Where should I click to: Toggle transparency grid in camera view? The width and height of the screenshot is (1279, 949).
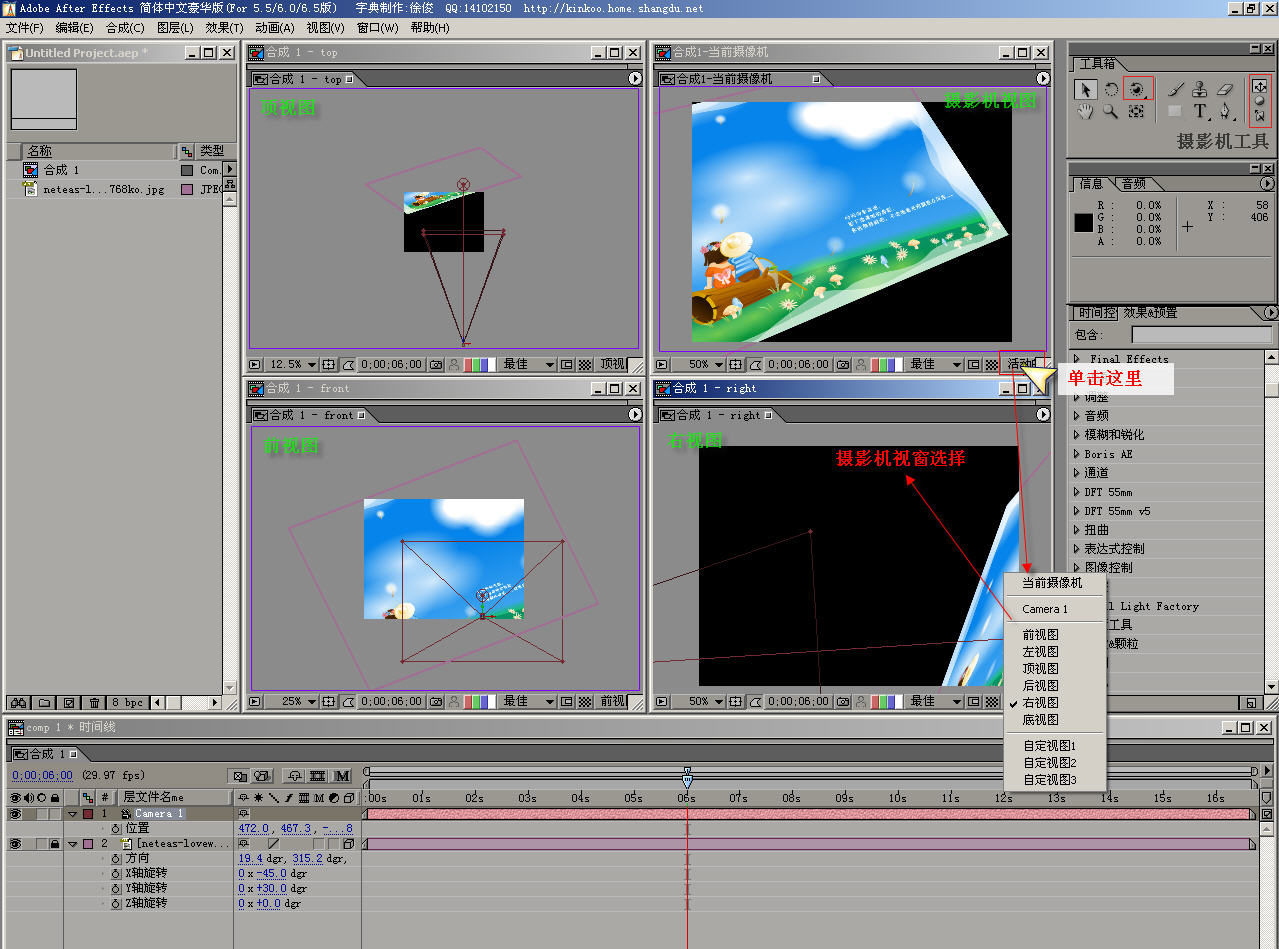pyautogui.click(x=991, y=365)
